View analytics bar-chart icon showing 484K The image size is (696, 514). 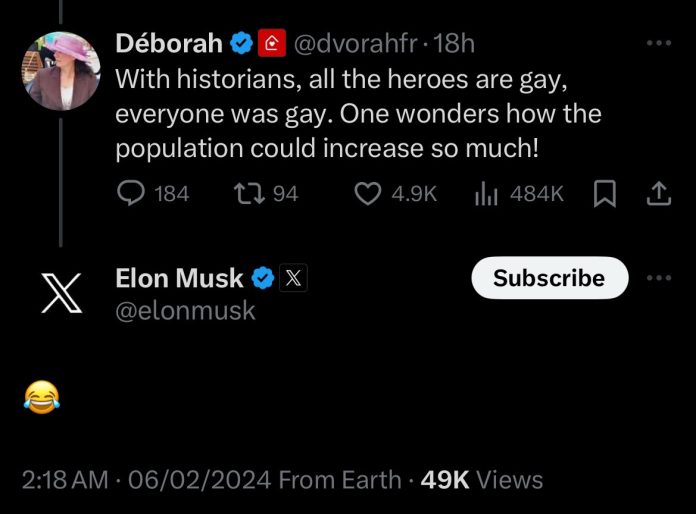tap(485, 193)
